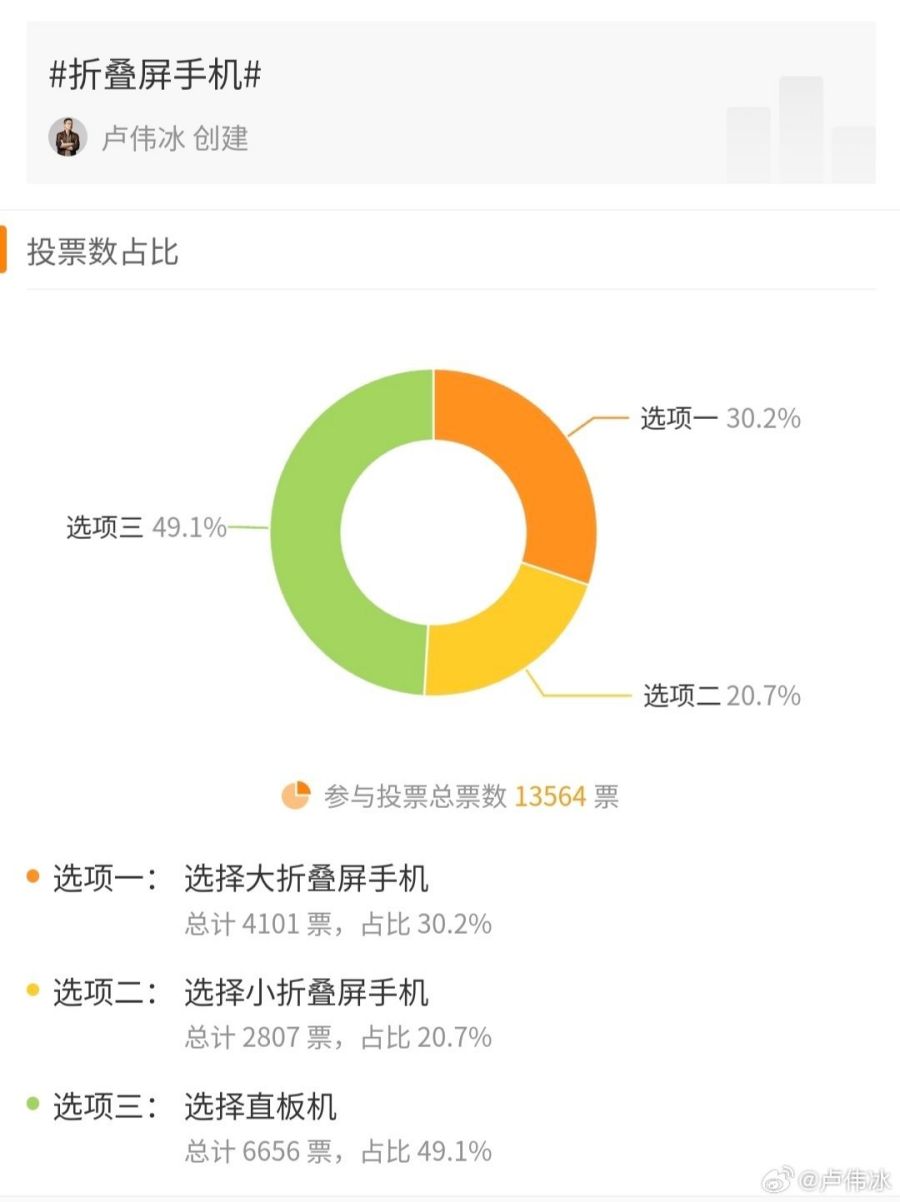Open creator name 卢伟冰 创建
This screenshot has width=900, height=1202.
(175, 138)
